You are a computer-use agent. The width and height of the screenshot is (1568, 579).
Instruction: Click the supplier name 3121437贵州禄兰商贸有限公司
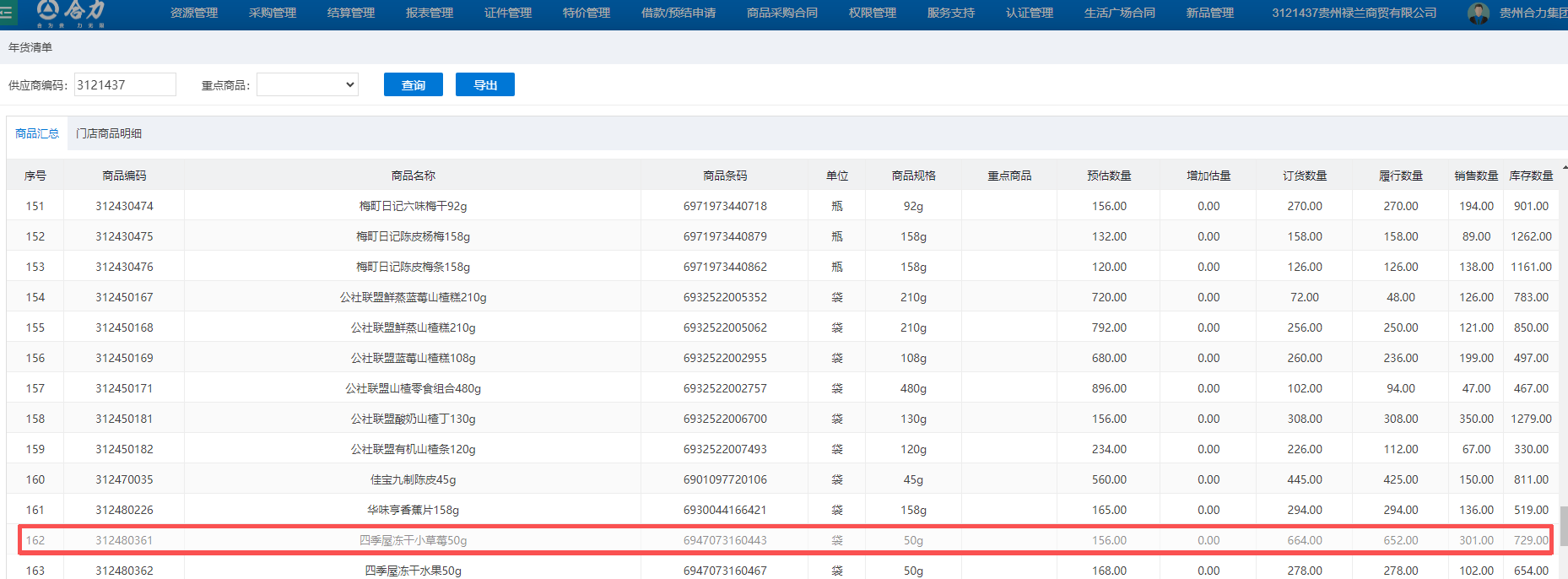coord(1354,13)
